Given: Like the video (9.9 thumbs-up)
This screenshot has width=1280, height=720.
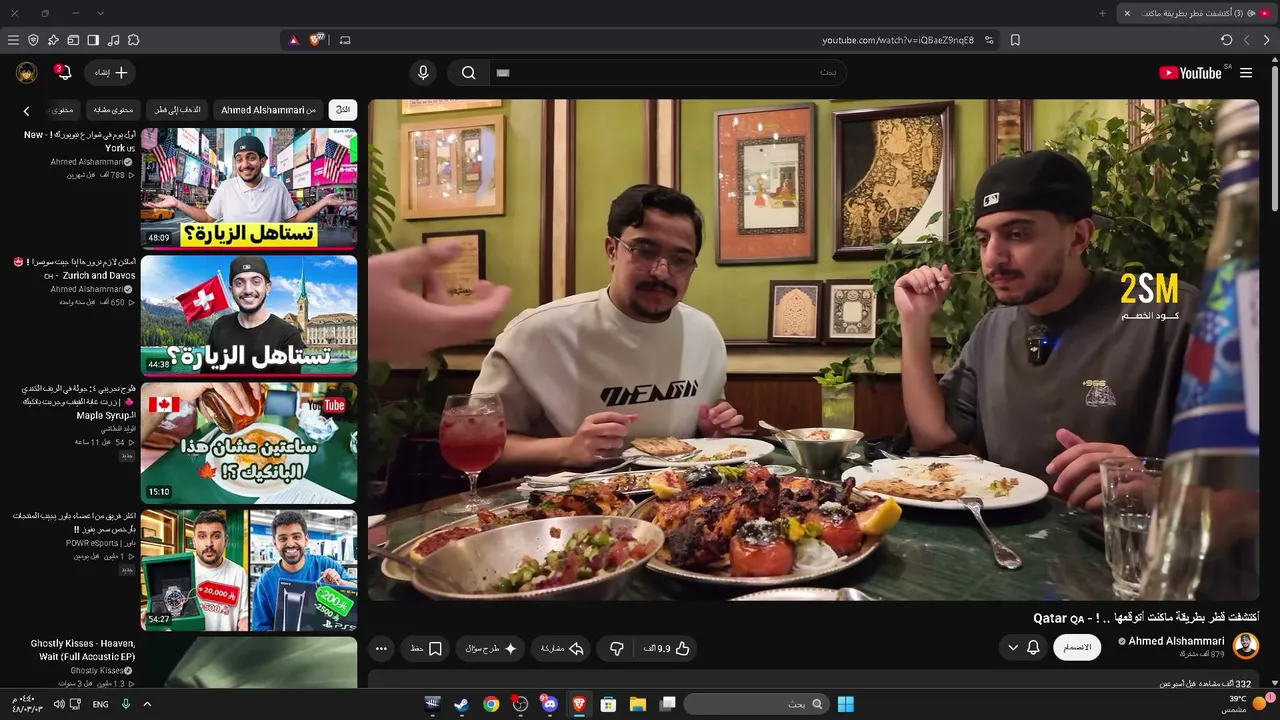Looking at the screenshot, I should pos(667,649).
